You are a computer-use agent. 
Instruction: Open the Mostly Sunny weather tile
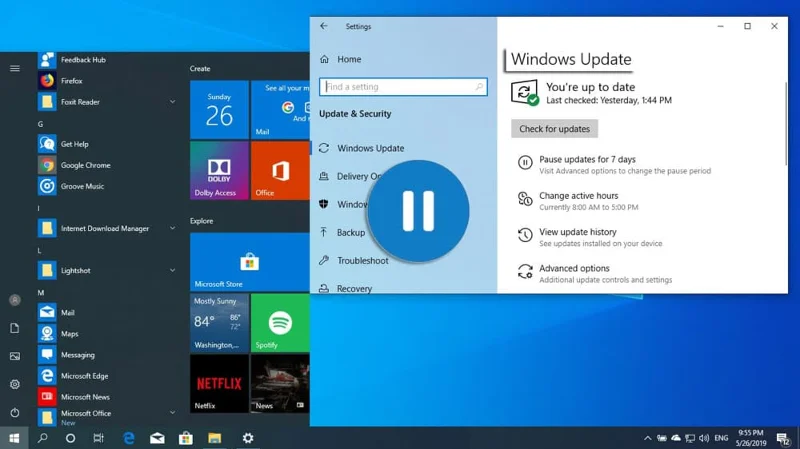coord(219,322)
